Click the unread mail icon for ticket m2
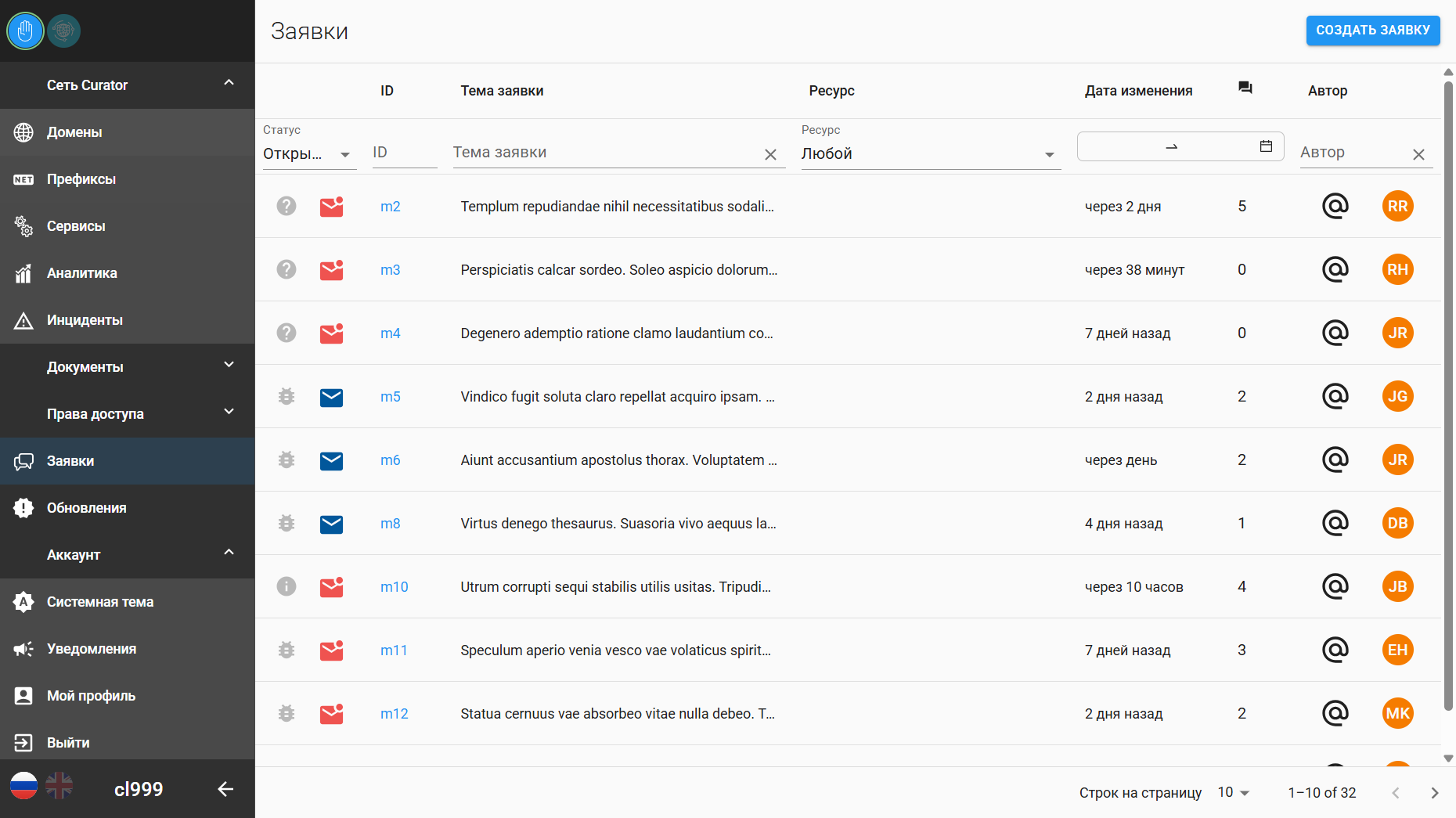Screen dimensions: 1456x818 point(331,207)
